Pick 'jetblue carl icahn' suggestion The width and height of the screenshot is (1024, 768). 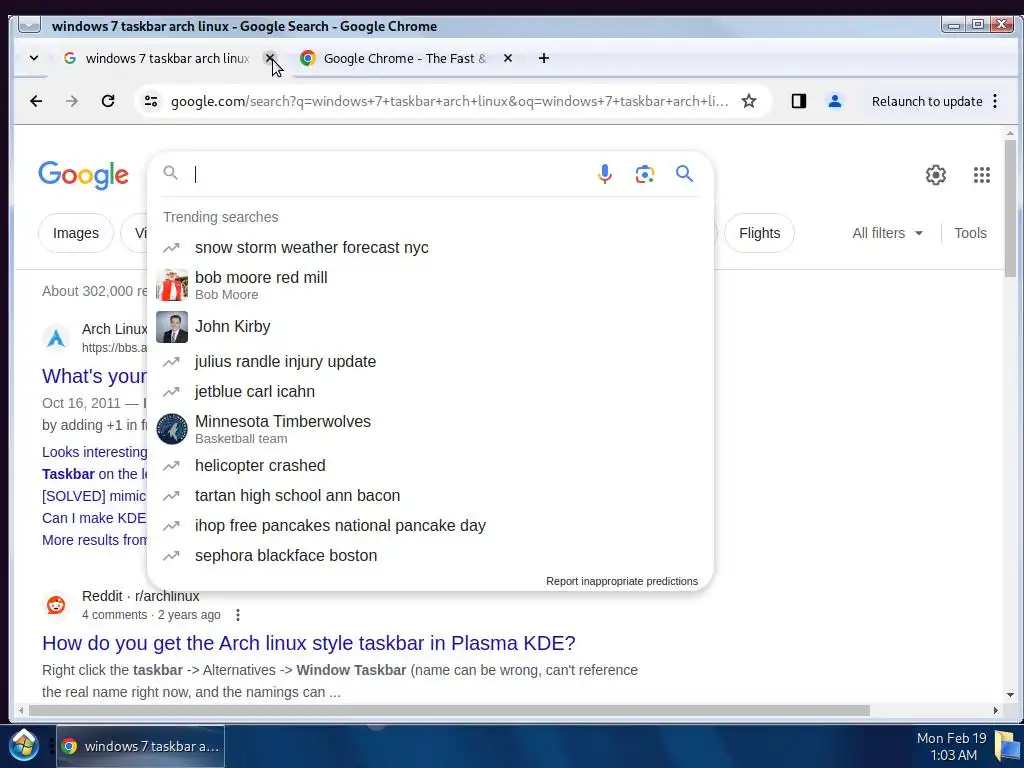[430, 391]
